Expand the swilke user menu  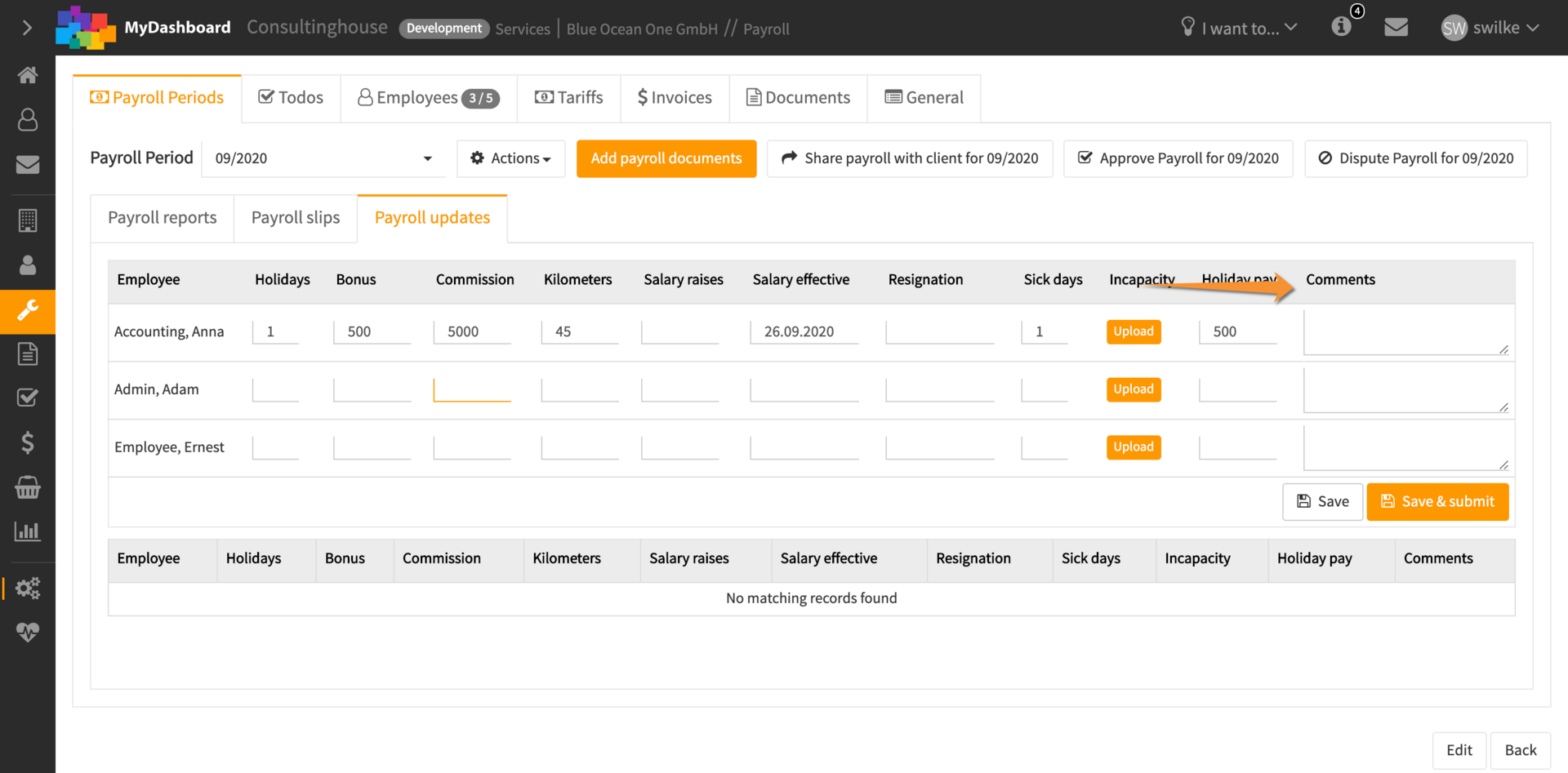click(x=1506, y=28)
